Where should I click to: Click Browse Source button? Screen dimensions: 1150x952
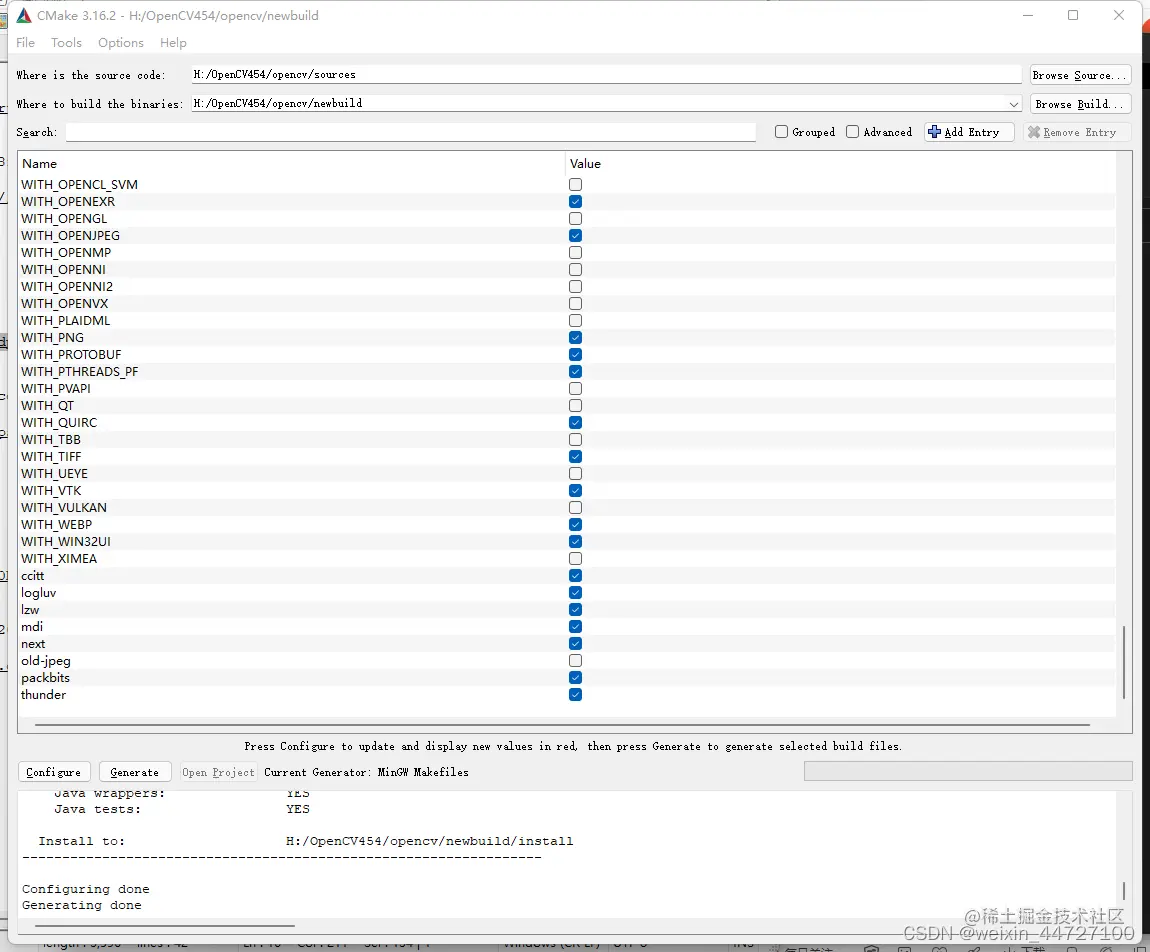[1080, 75]
